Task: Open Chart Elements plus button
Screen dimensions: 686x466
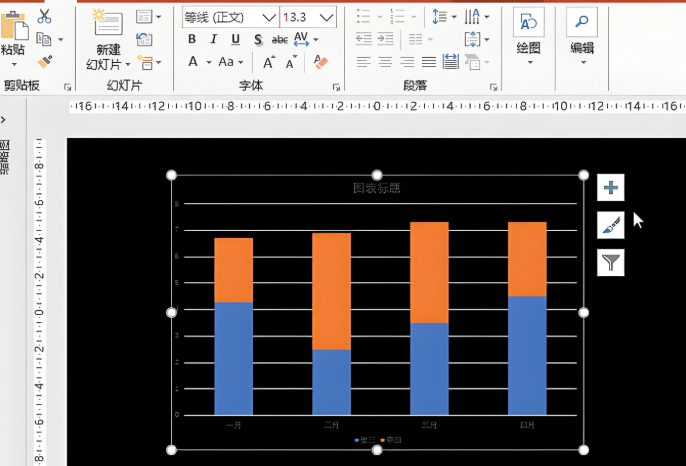Action: pos(611,187)
